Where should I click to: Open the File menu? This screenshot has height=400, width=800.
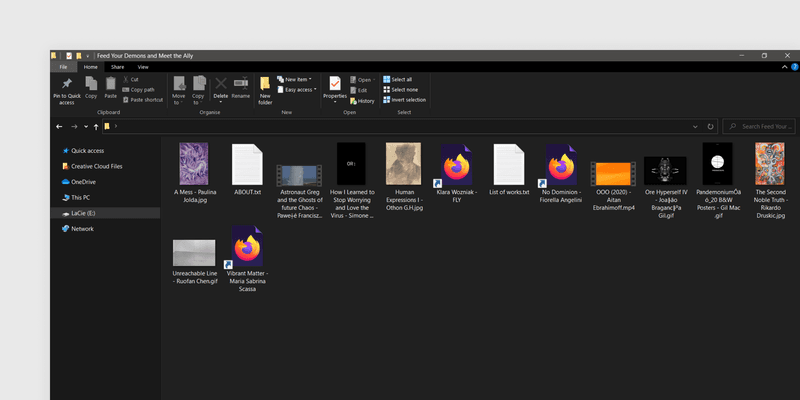tap(63, 67)
